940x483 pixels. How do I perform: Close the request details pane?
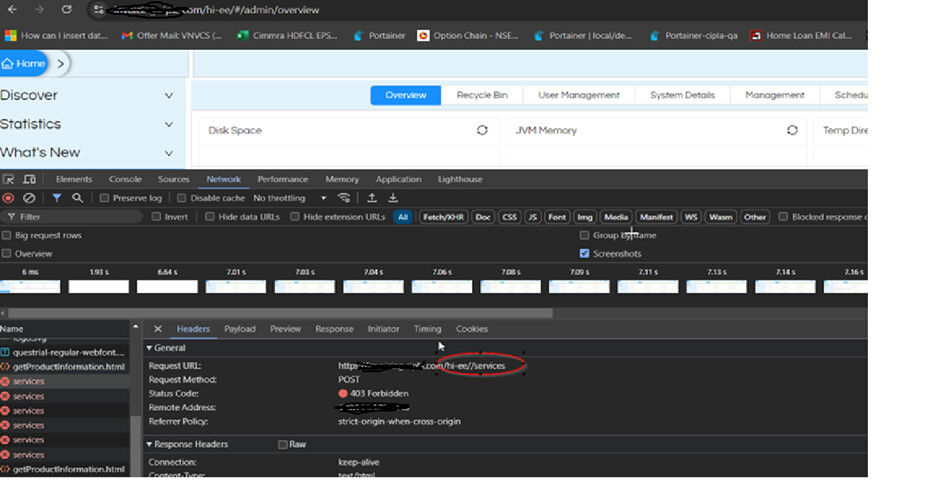pyautogui.click(x=158, y=329)
